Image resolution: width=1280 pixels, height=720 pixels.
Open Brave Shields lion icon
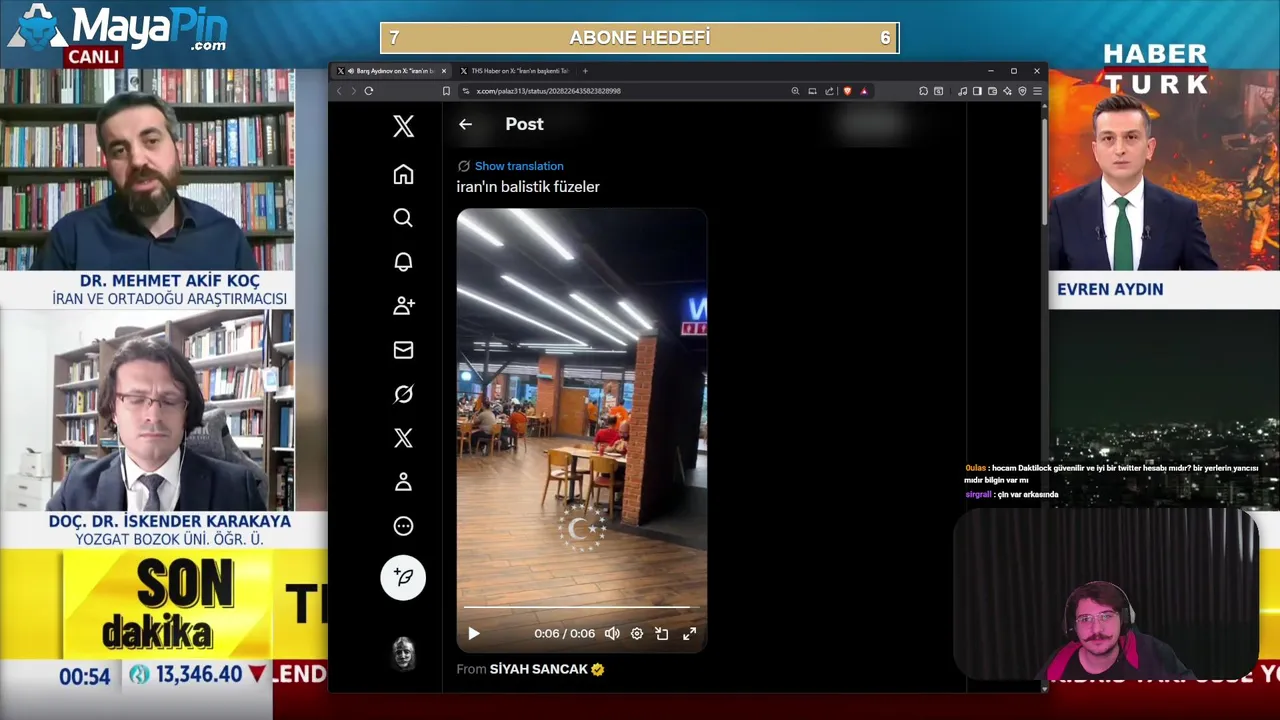[847, 91]
